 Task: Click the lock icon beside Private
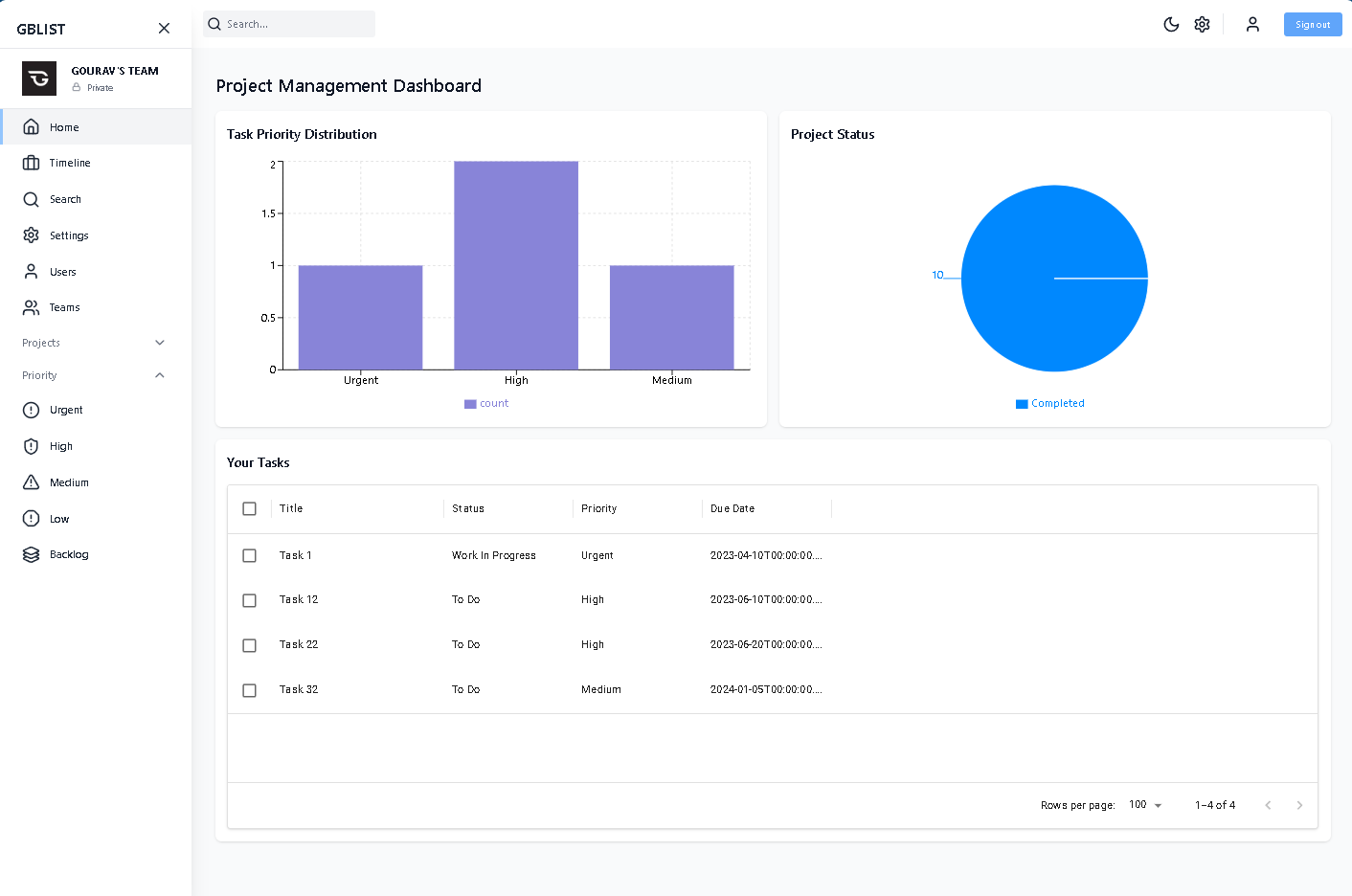[77, 87]
